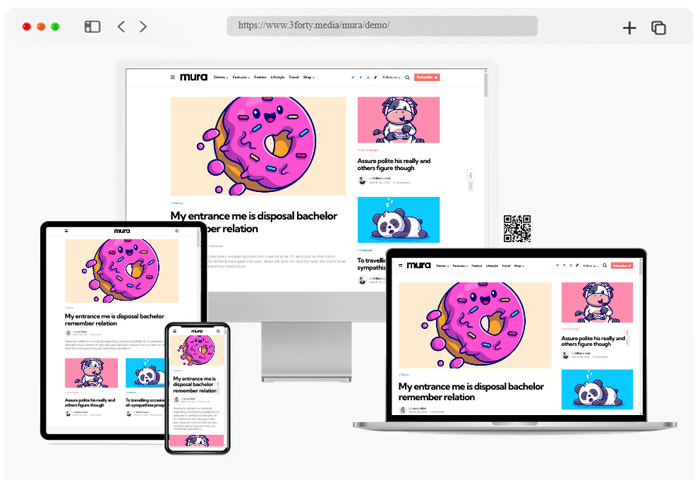The width and height of the screenshot is (700, 480).
Task: Open the hamburger menu on the desktop monitor
Action: (x=173, y=77)
